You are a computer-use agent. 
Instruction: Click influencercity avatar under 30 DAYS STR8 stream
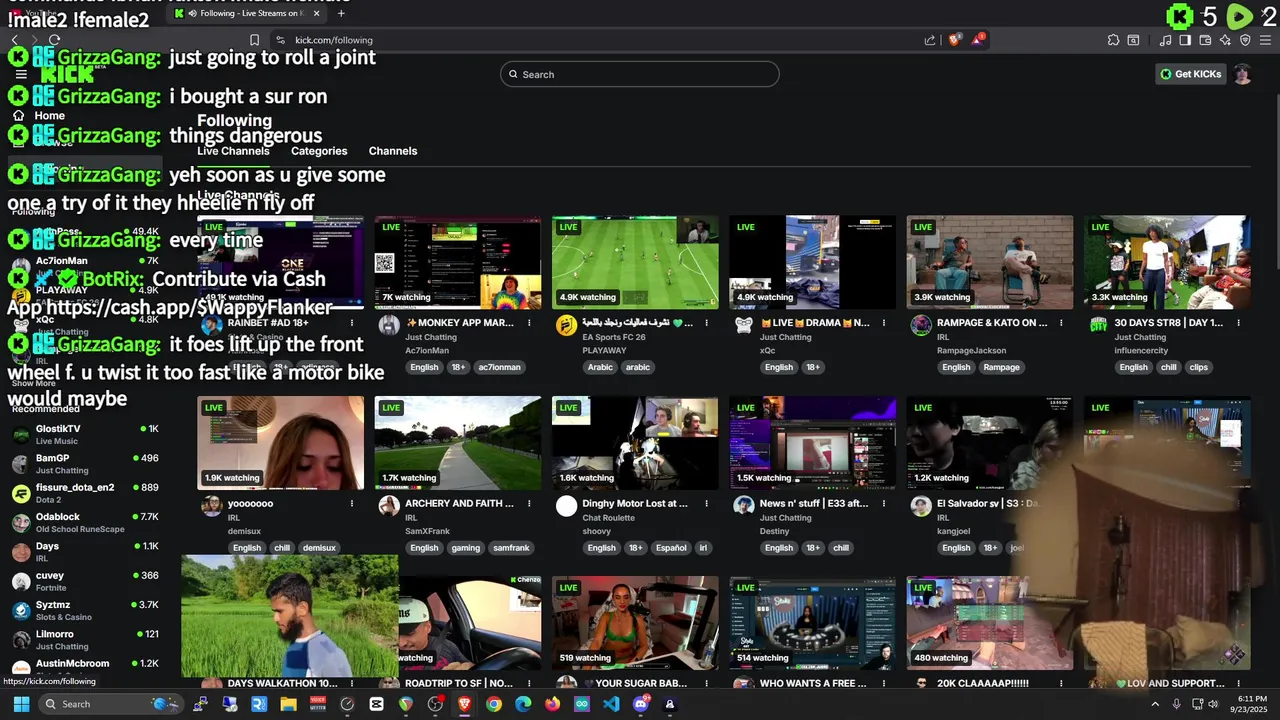1098,324
